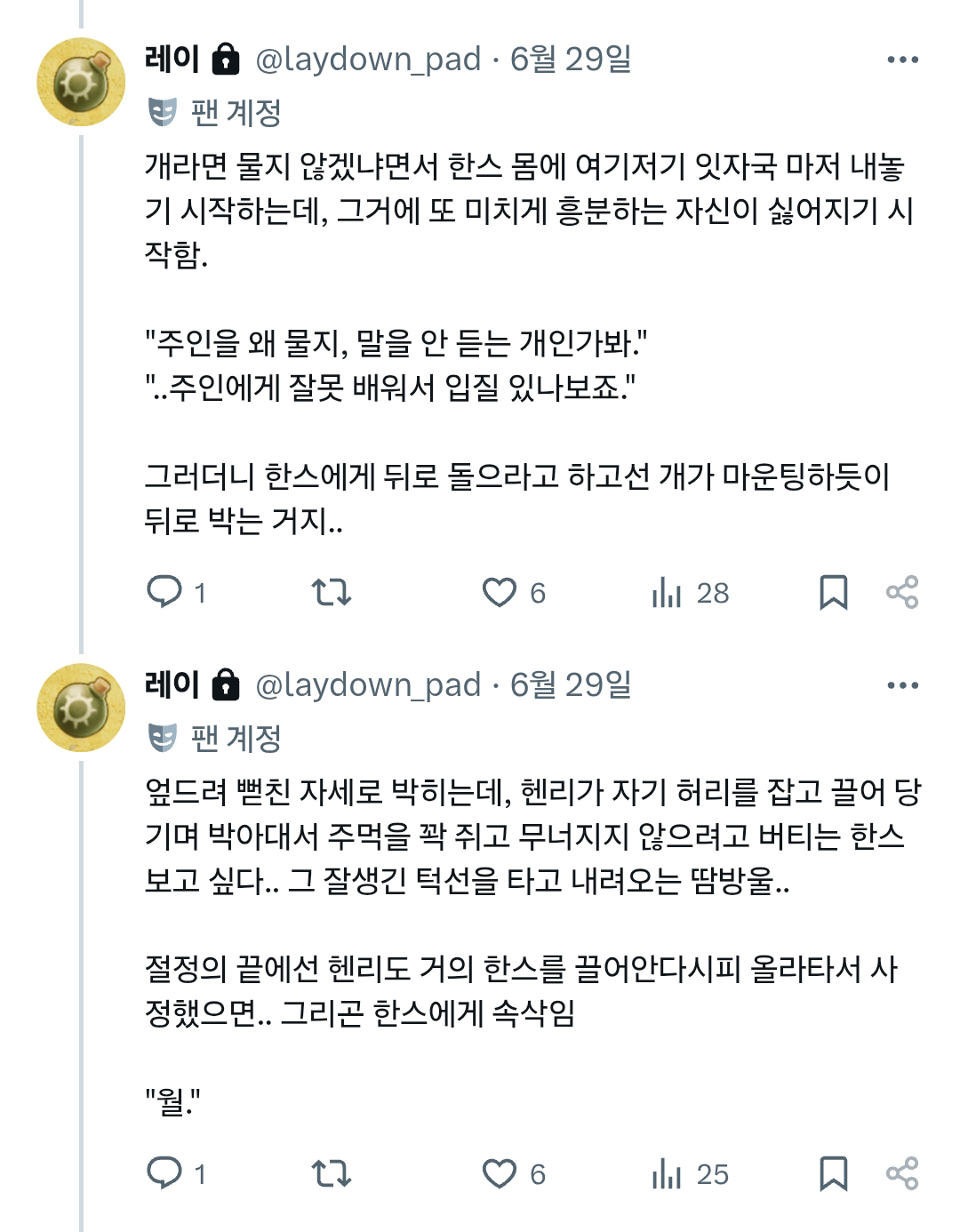Click the 레이 display name on lower post
The image size is (960, 1232).
point(172,684)
